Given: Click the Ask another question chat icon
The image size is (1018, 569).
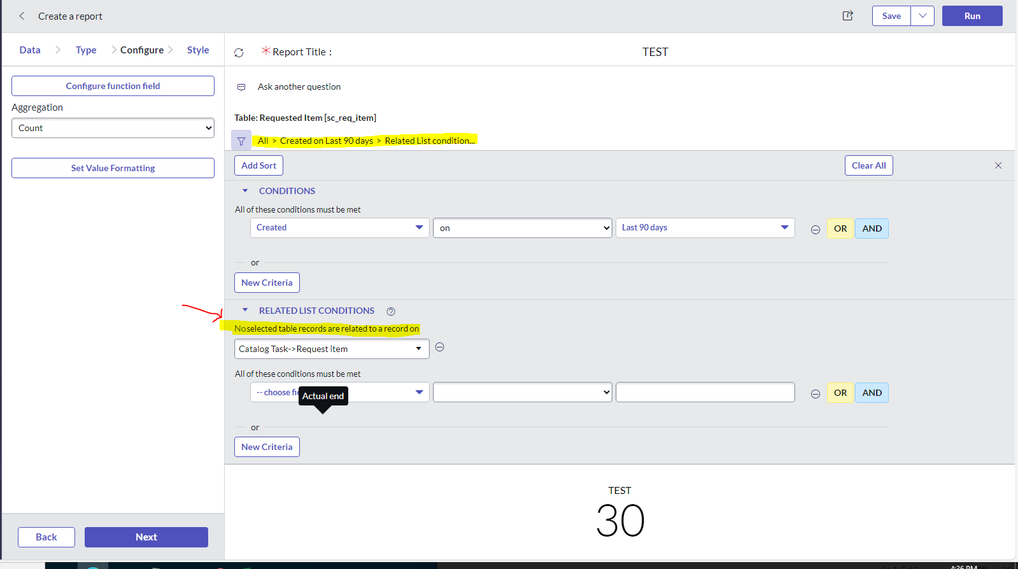Looking at the screenshot, I should (242, 87).
